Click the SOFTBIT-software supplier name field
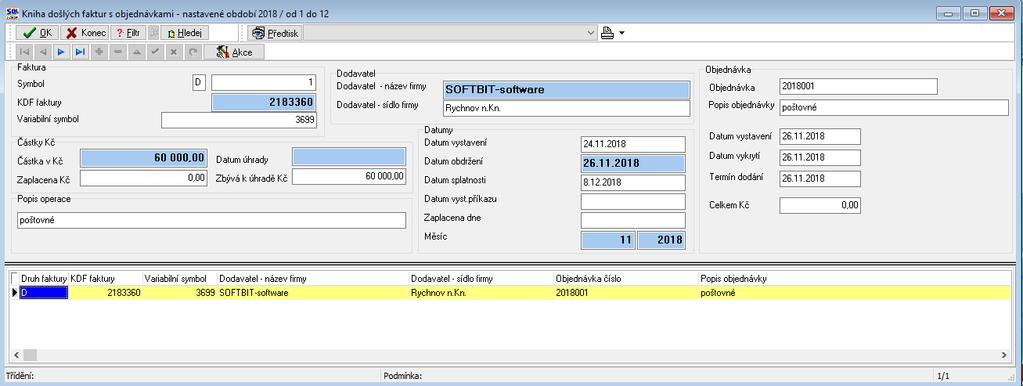The width and height of the screenshot is (1023, 386). pos(566,90)
